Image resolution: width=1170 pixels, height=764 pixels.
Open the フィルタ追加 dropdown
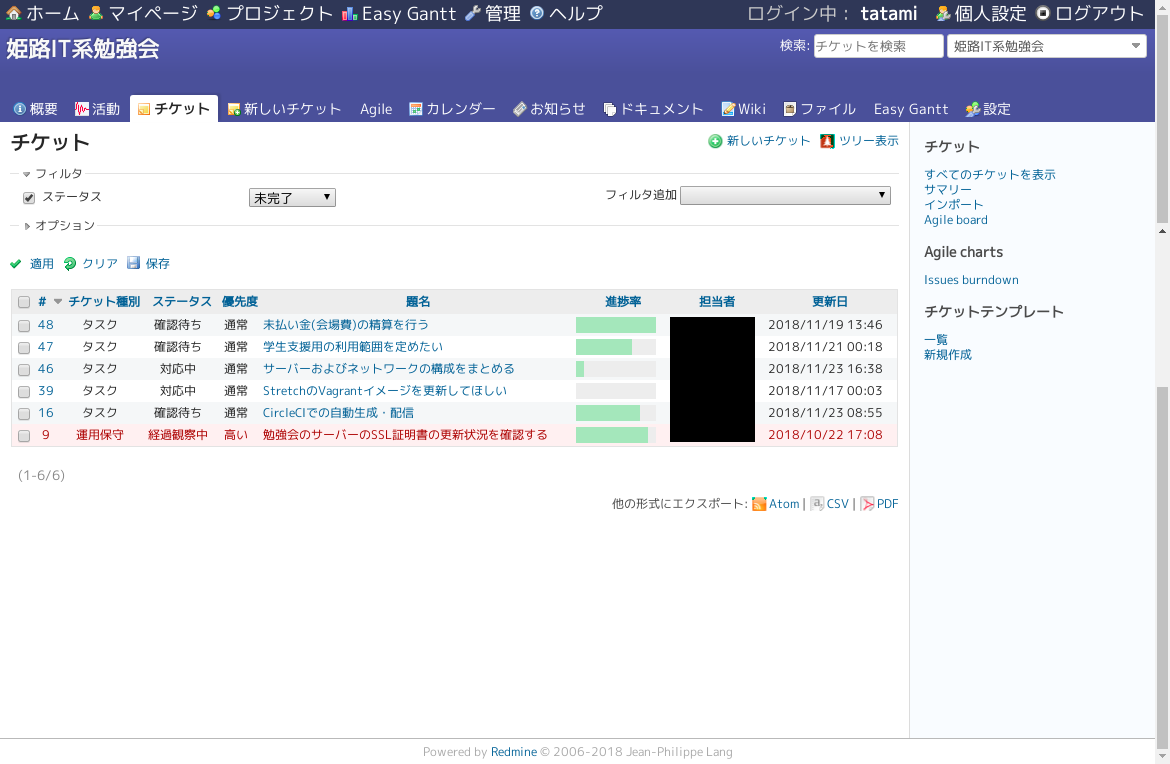[x=785, y=194]
